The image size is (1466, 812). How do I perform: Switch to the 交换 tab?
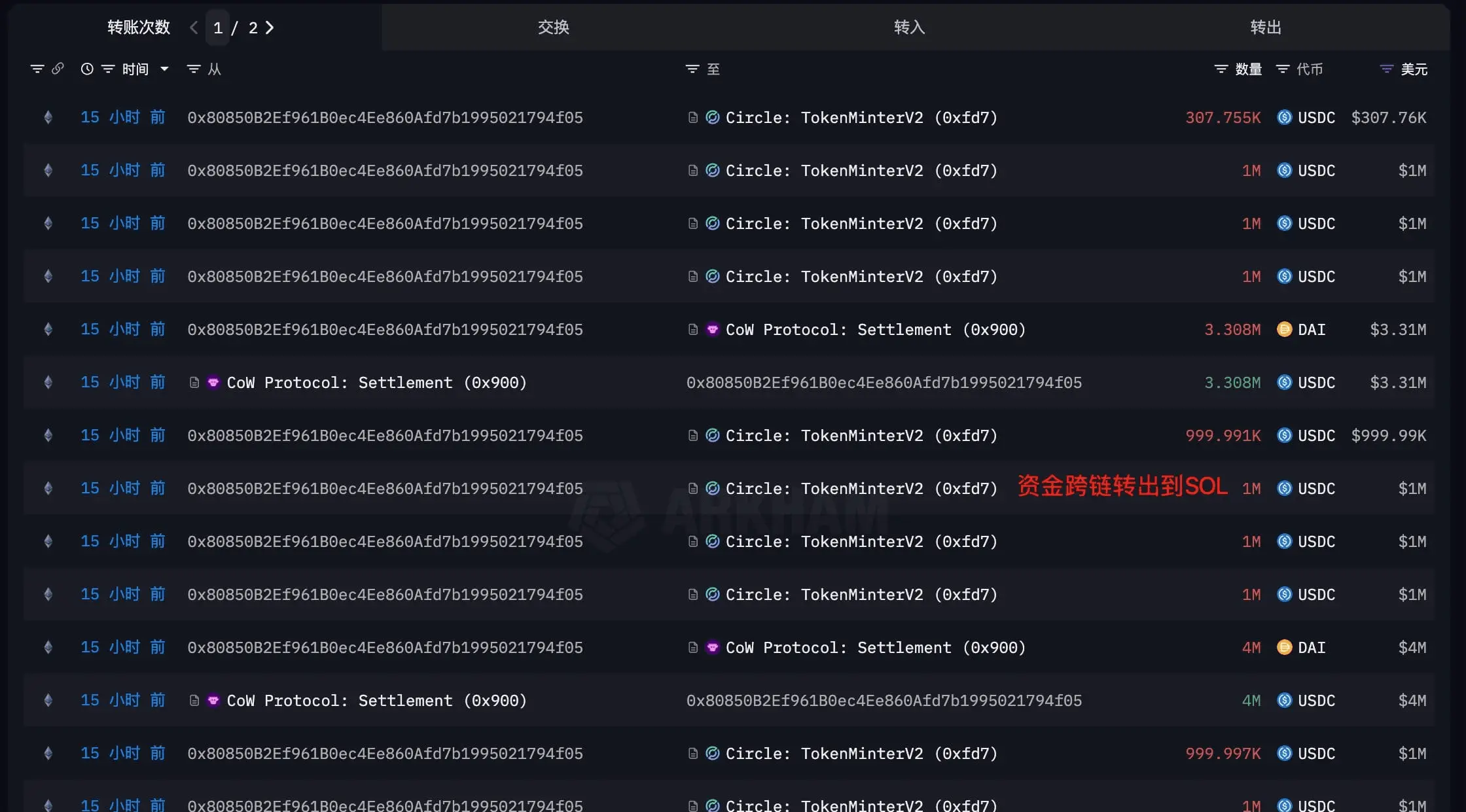(553, 27)
